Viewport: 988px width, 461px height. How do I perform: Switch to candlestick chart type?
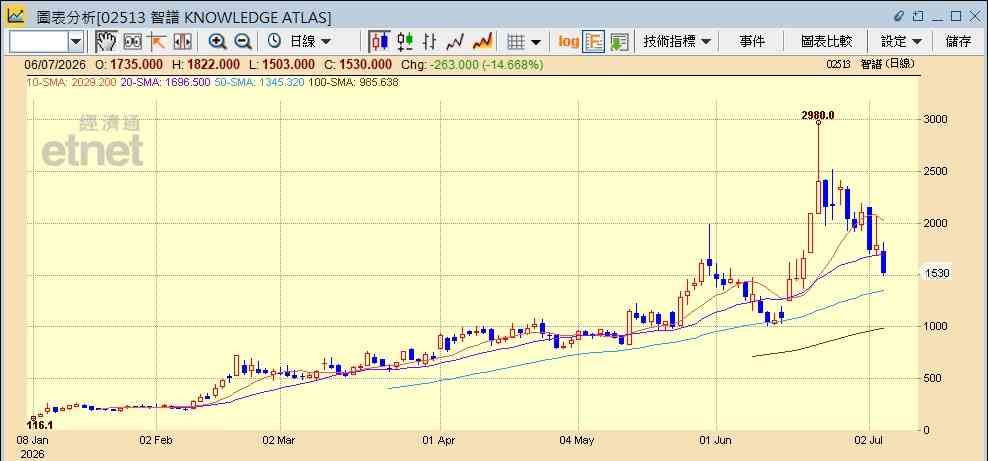tap(379, 42)
